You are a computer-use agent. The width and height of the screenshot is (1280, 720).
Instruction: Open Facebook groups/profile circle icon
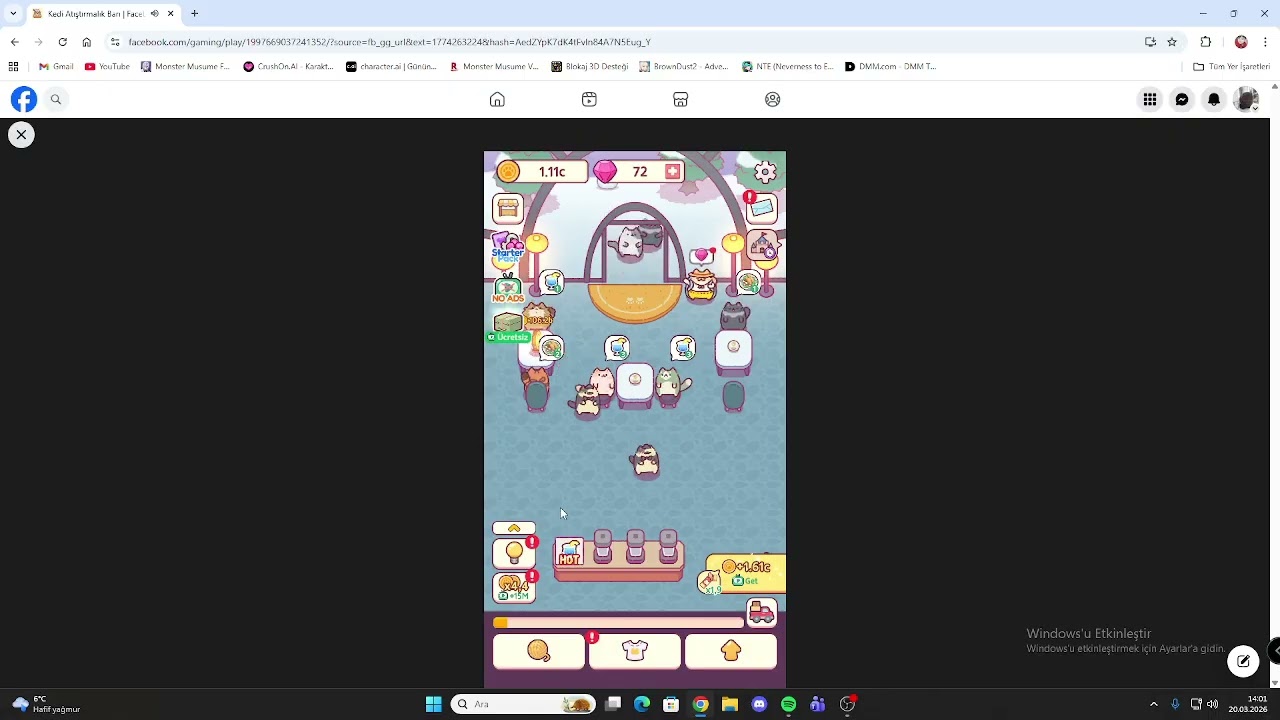click(x=772, y=99)
